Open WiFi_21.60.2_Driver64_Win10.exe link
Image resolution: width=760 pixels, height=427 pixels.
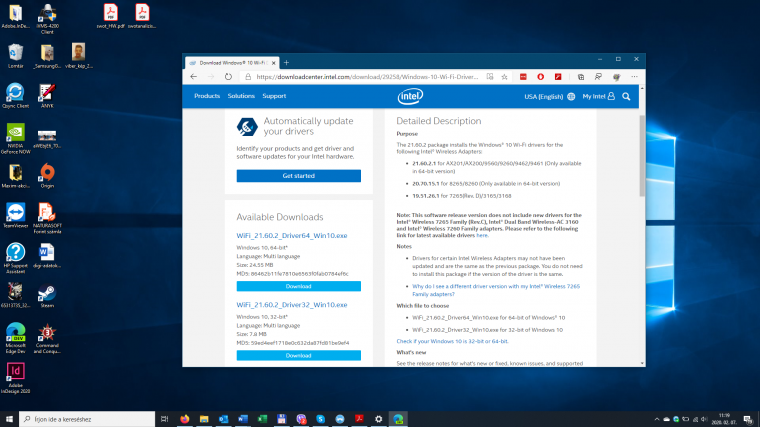(292, 236)
